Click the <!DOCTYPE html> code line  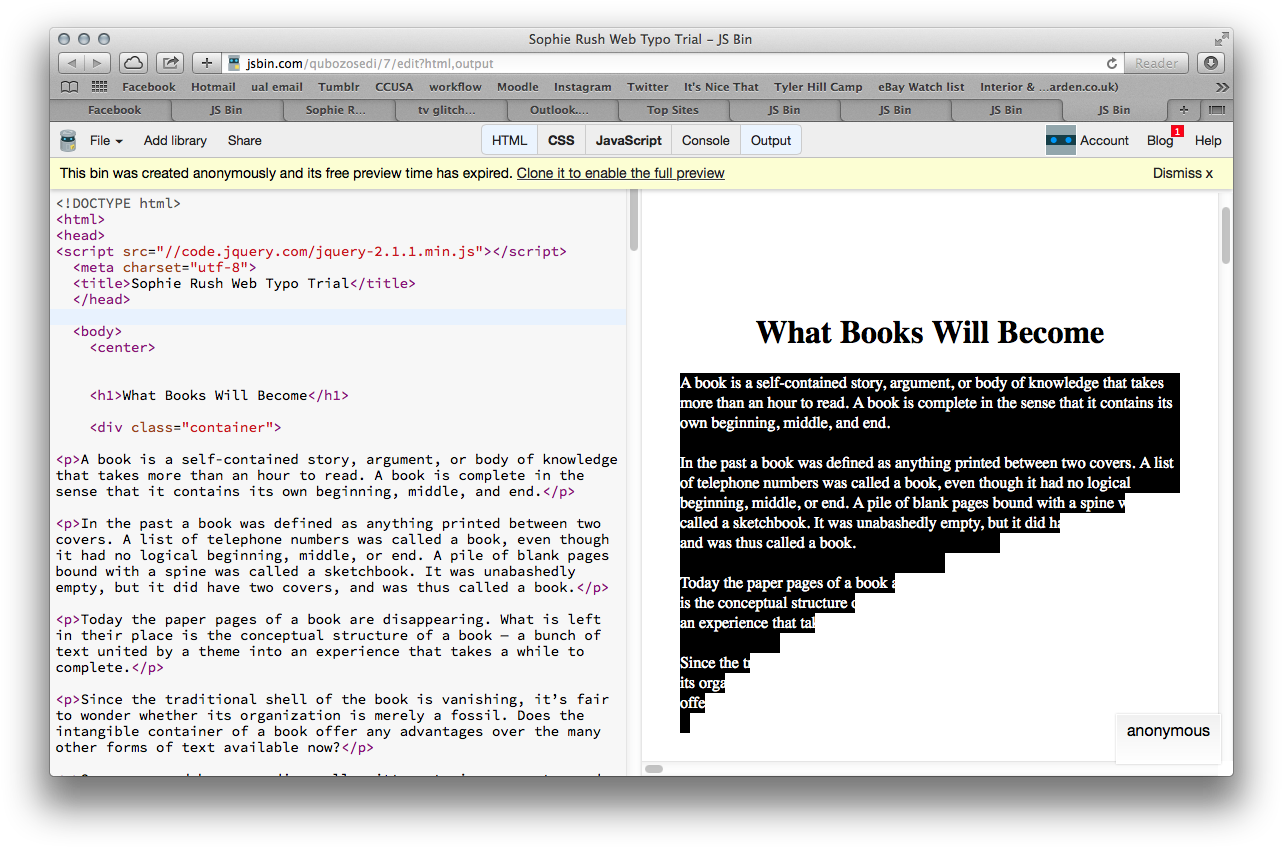click(x=118, y=203)
